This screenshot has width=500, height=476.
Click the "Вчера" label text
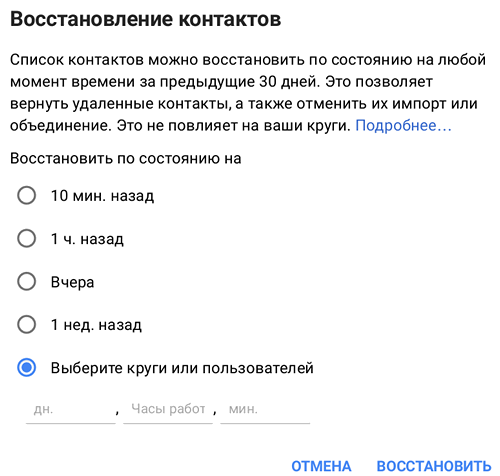(x=72, y=282)
